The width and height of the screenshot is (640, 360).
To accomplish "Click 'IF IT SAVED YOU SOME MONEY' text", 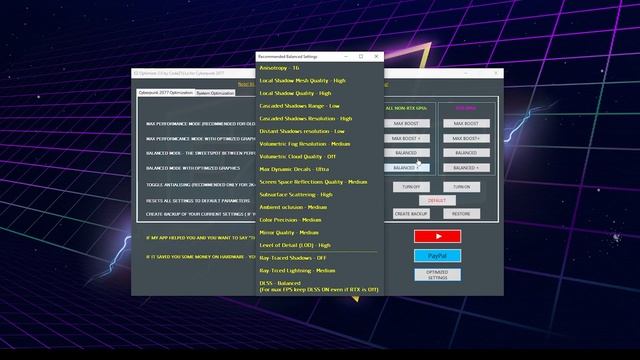I will point(200,257).
